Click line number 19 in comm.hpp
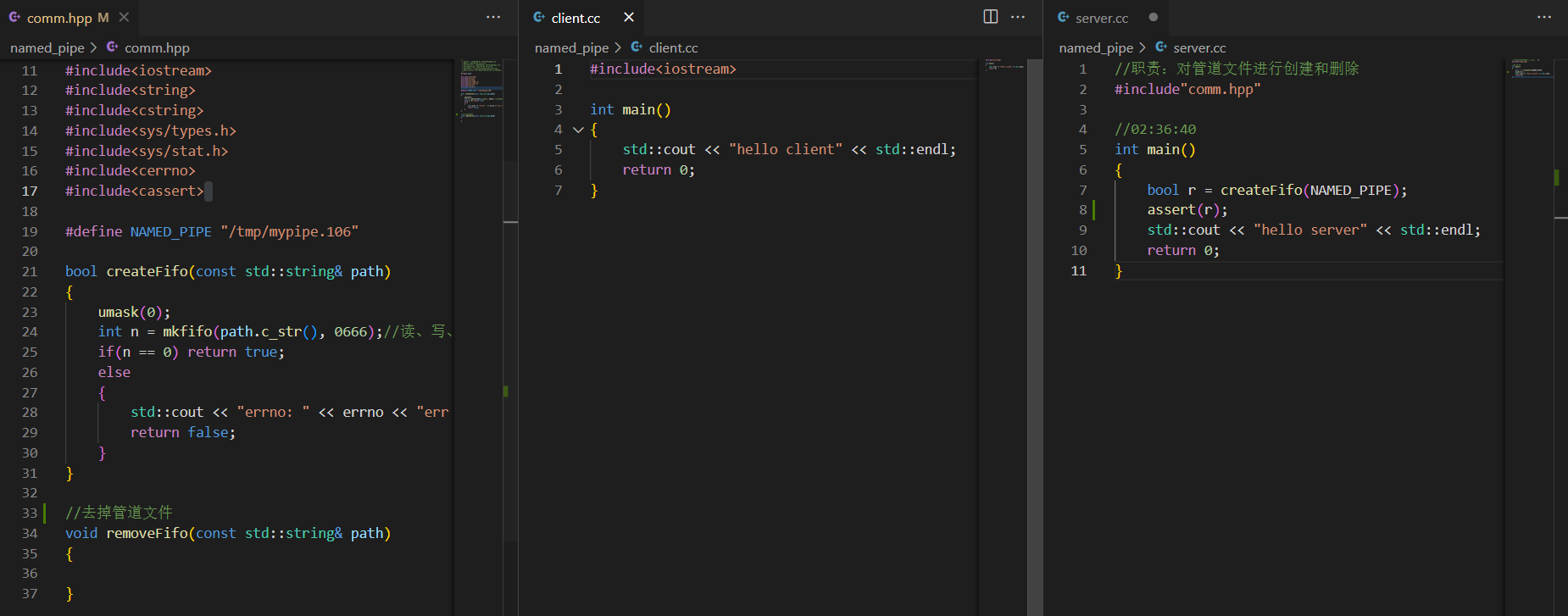Viewport: 1568px width, 616px height. [30, 231]
